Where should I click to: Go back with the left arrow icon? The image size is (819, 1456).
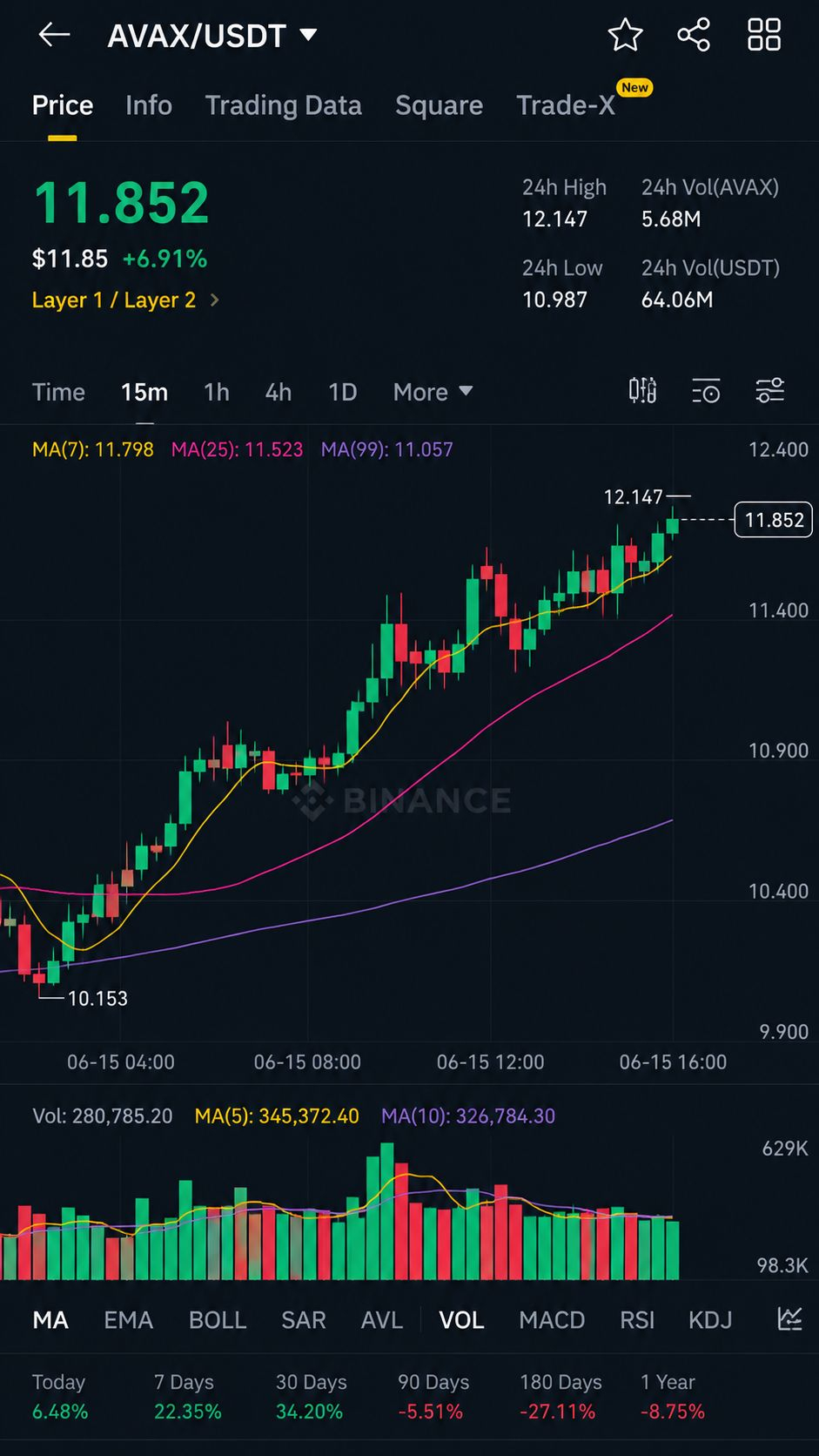(x=54, y=35)
